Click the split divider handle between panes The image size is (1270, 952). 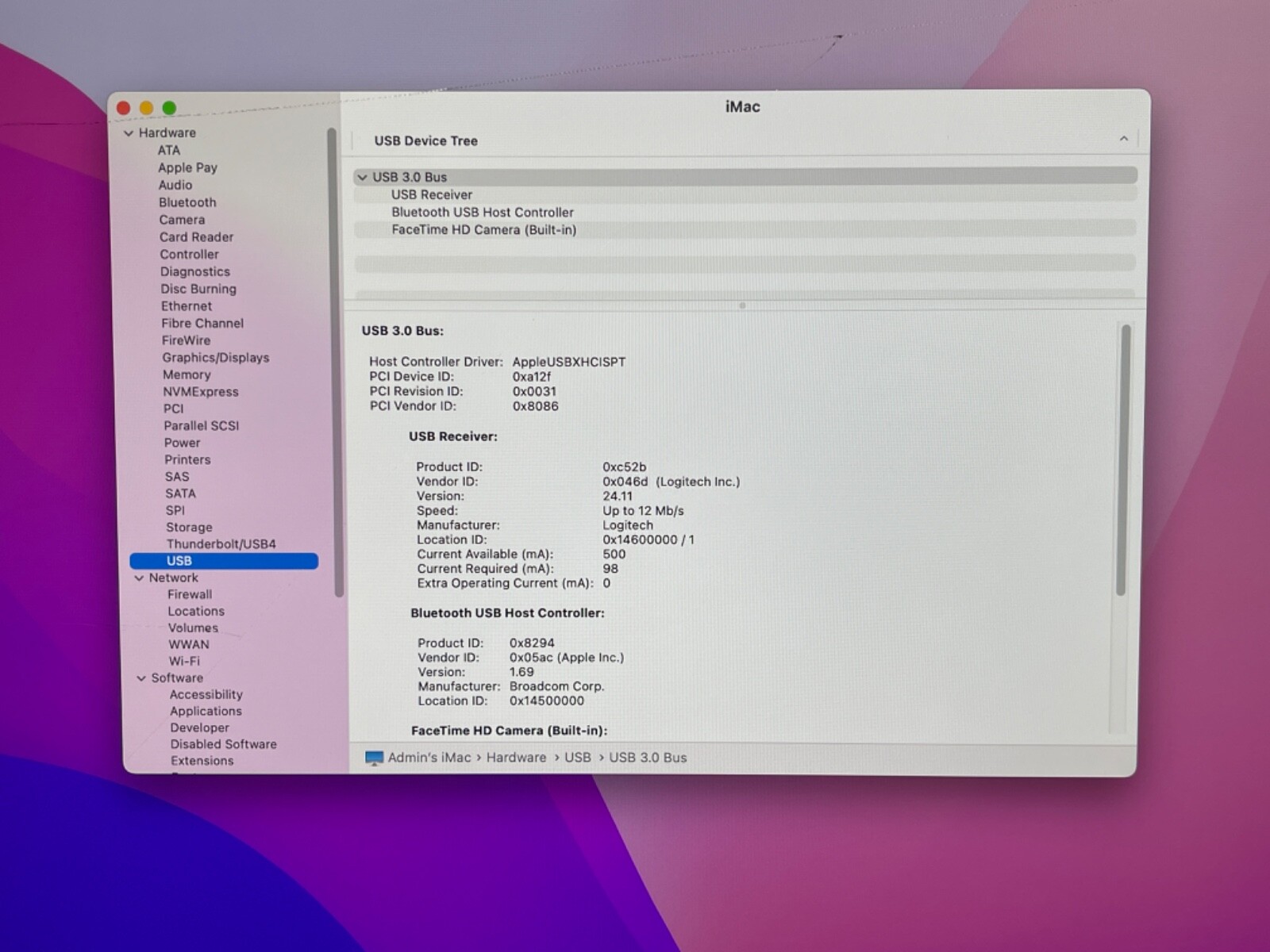pos(743,305)
